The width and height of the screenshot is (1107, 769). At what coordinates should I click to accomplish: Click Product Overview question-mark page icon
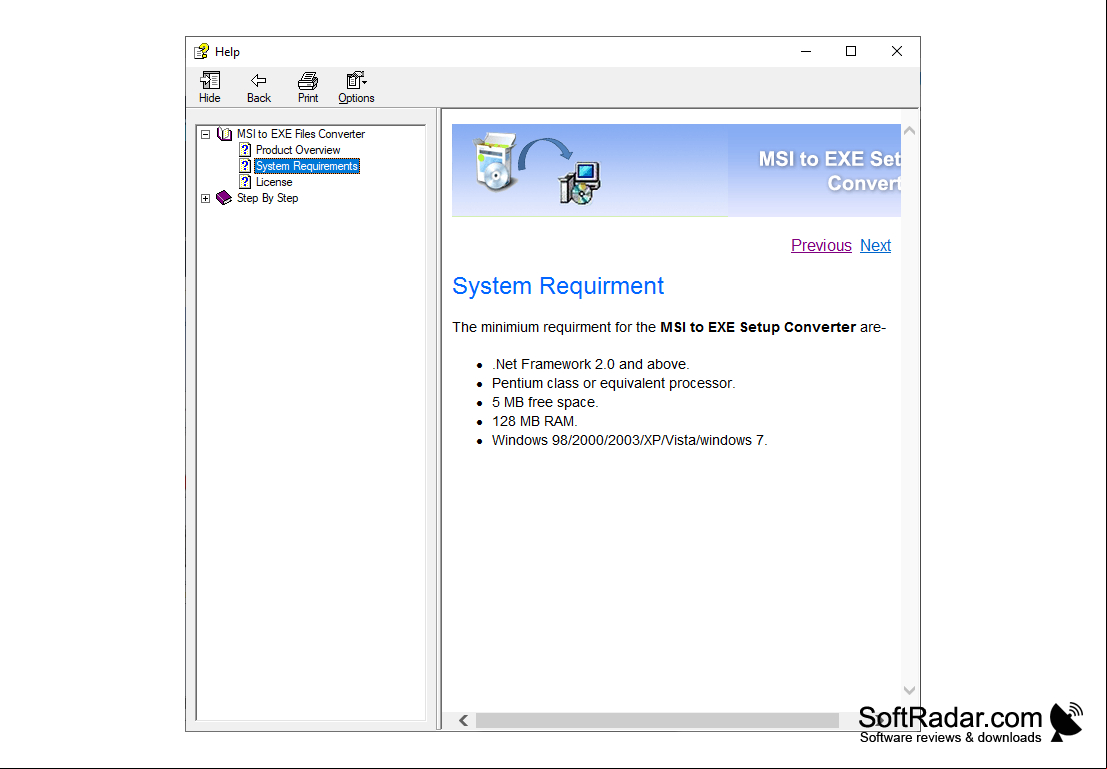pyautogui.click(x=245, y=150)
